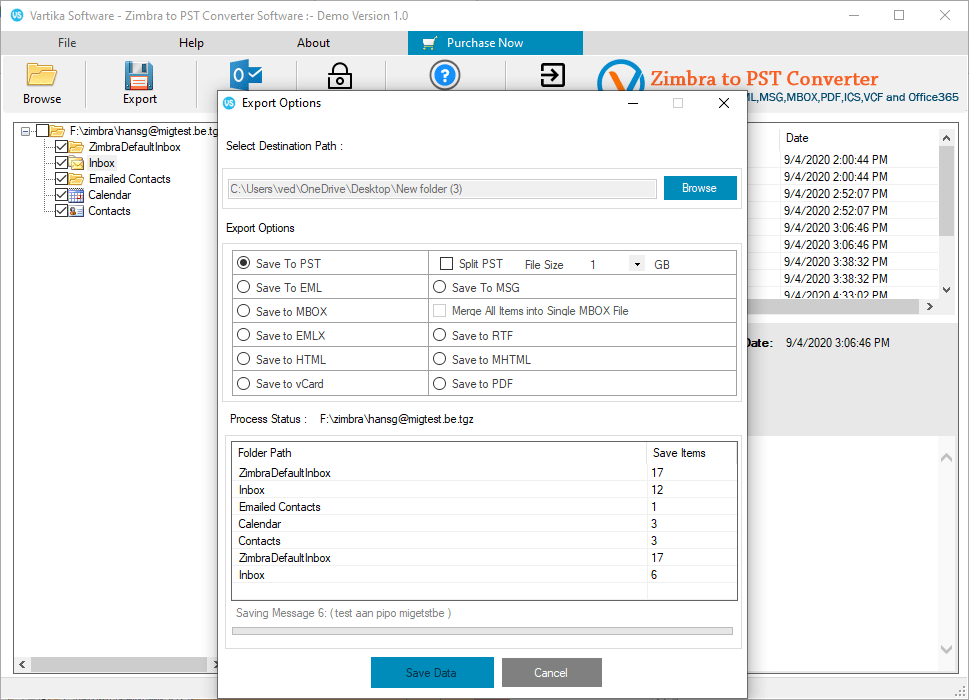Screen dimensions: 969x700
Task: Click the preview pane scroll down arrow
Action: (946, 649)
